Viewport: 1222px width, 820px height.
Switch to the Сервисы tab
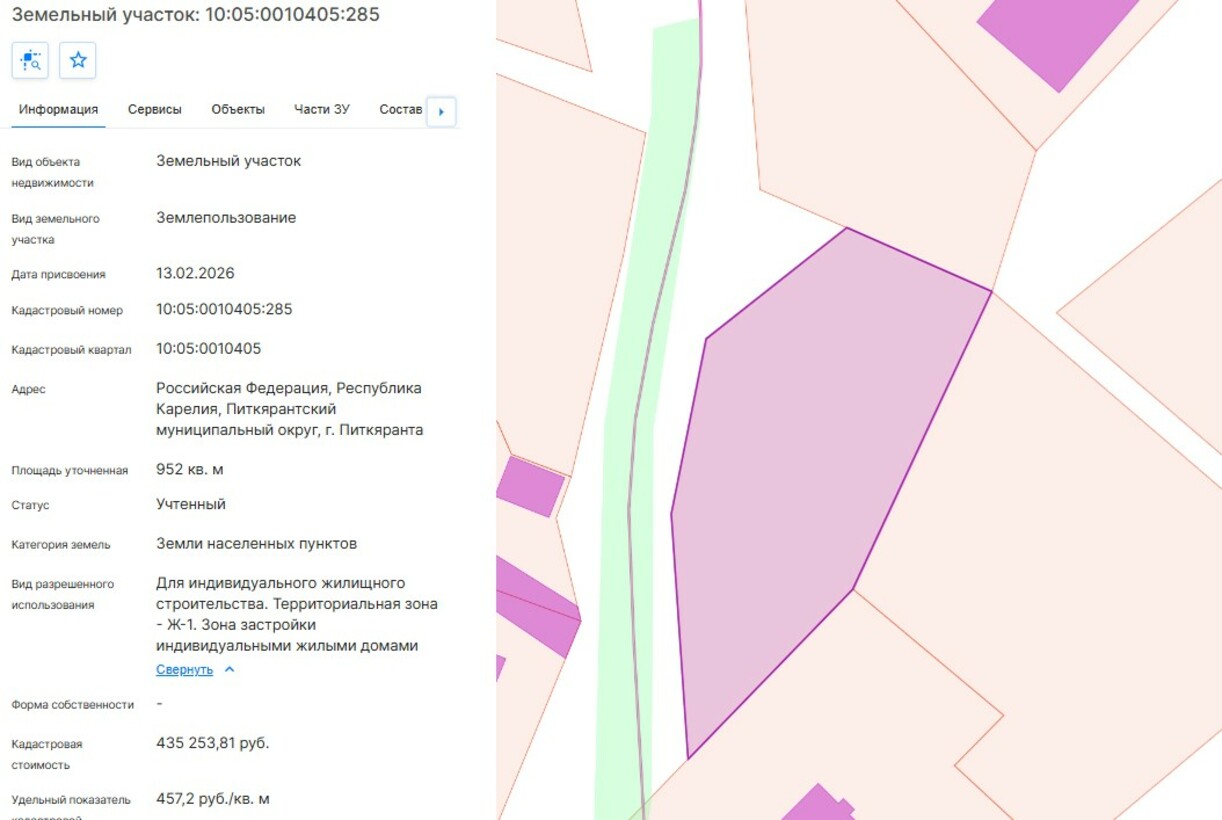(155, 110)
